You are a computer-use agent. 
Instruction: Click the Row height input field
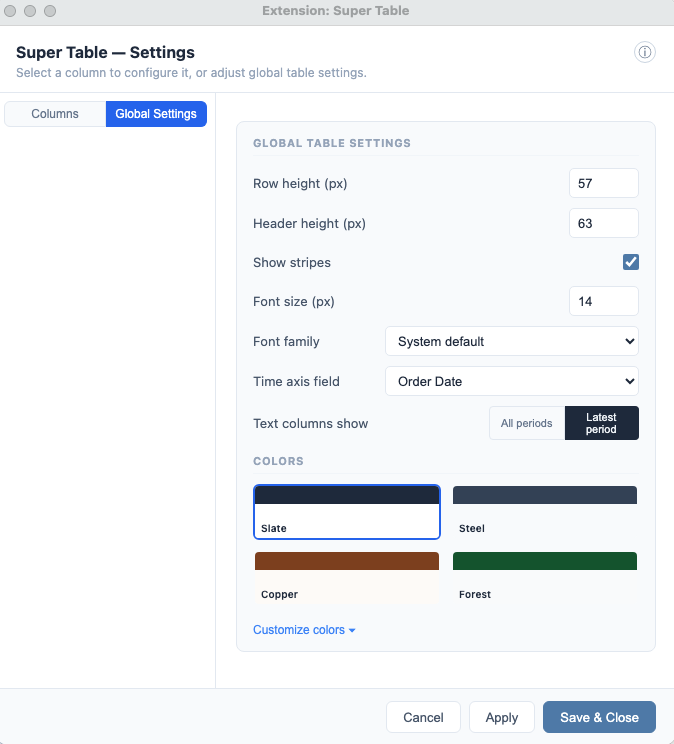604,183
